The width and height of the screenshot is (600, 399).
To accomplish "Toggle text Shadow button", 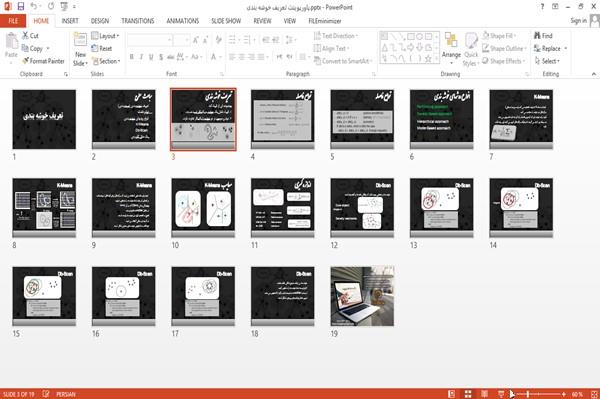I will (x=161, y=57).
